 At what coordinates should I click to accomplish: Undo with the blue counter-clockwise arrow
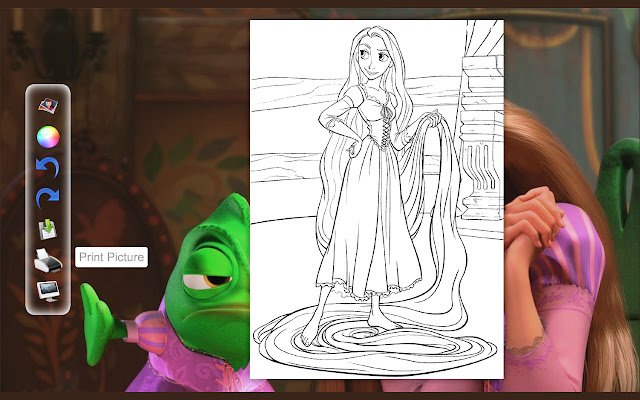tap(48, 167)
